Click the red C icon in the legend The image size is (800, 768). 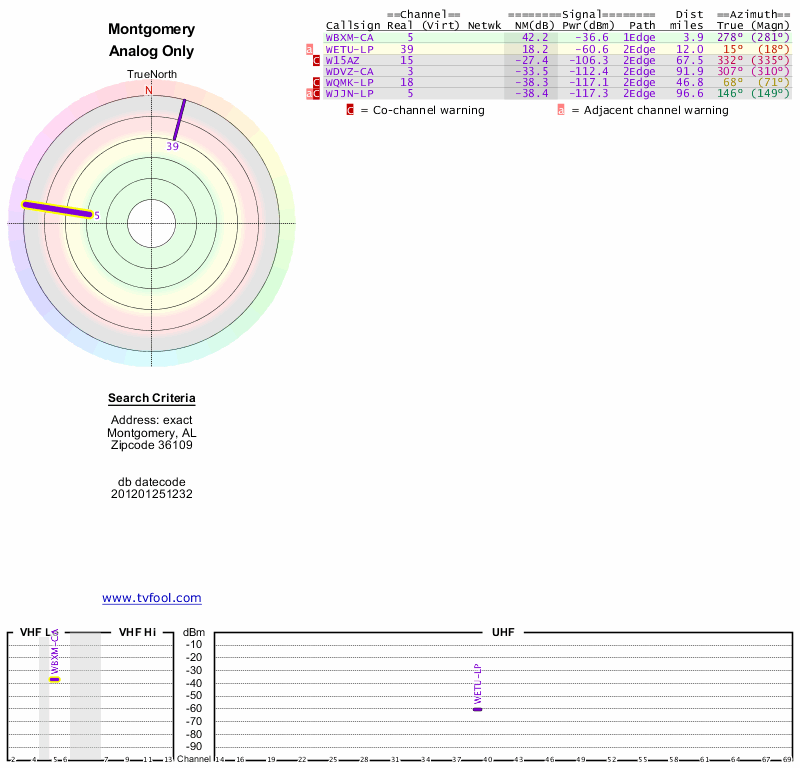pyautogui.click(x=350, y=110)
